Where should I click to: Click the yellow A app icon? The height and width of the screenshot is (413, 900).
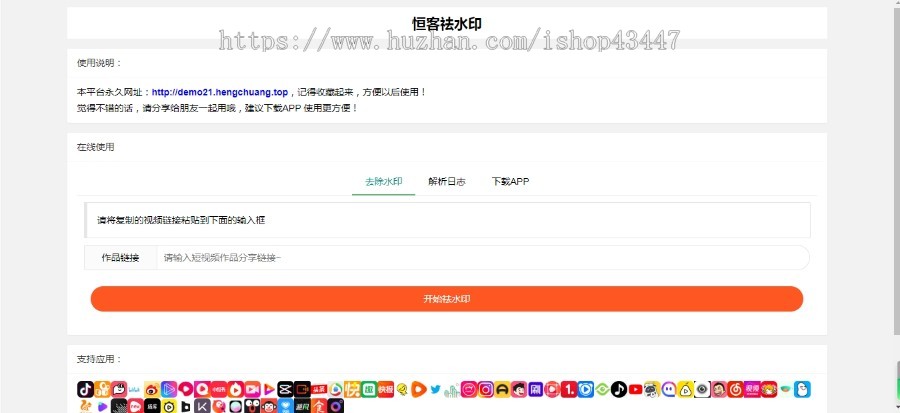tap(502, 389)
